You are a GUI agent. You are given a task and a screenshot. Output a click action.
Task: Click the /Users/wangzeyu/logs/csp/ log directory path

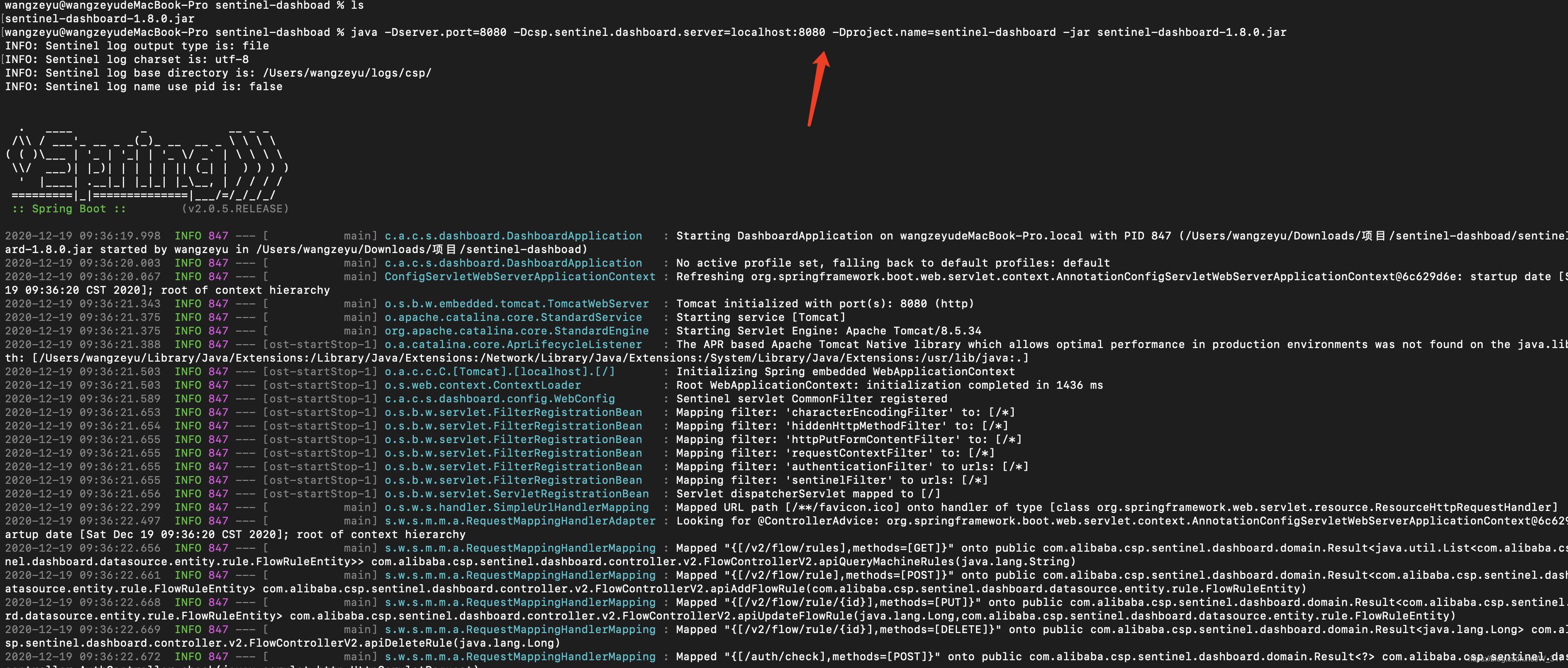[x=347, y=73]
